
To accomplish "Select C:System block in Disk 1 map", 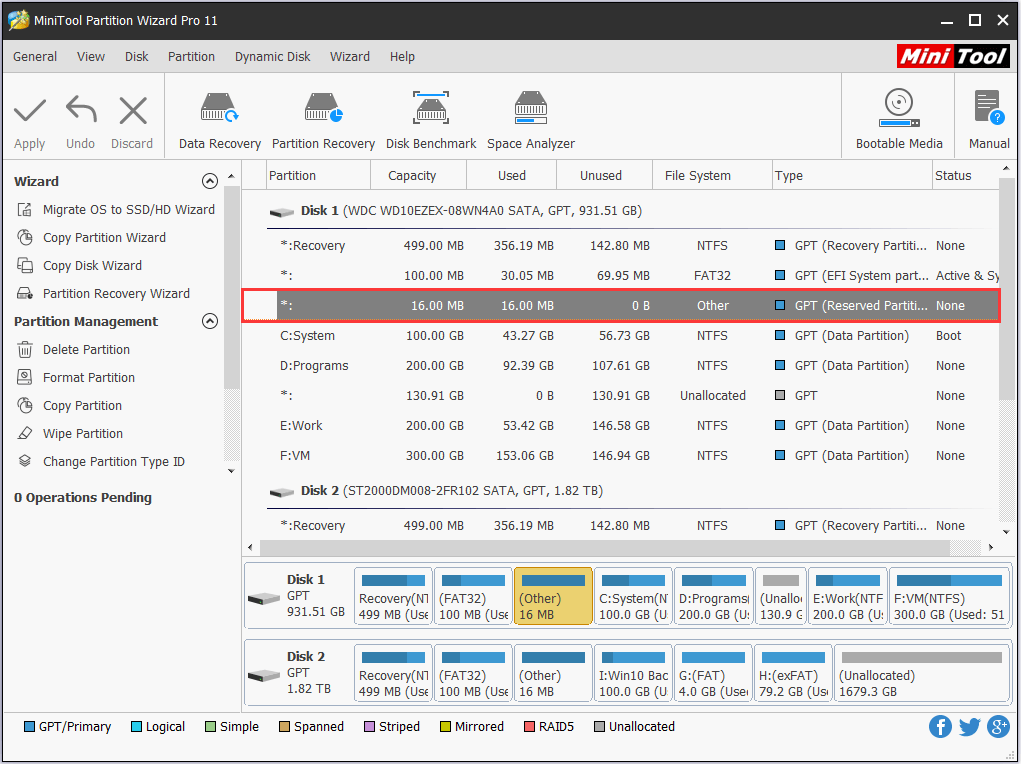I will [633, 596].
